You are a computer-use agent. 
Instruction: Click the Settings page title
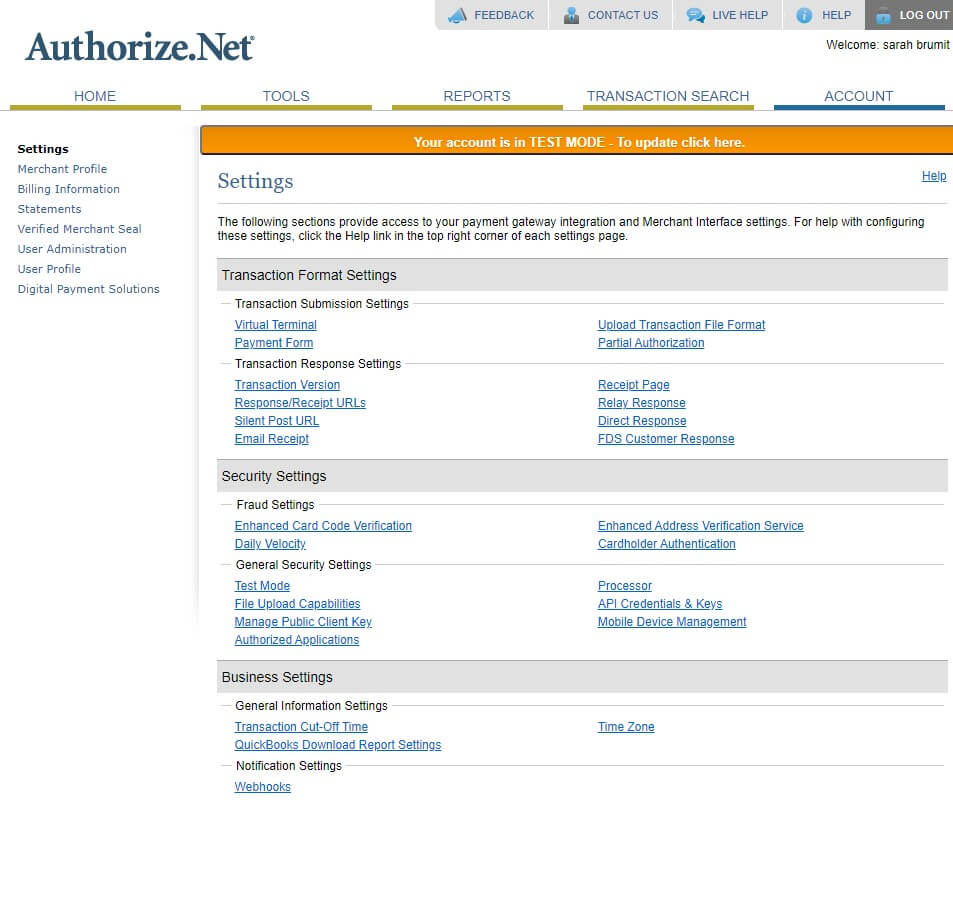(255, 181)
